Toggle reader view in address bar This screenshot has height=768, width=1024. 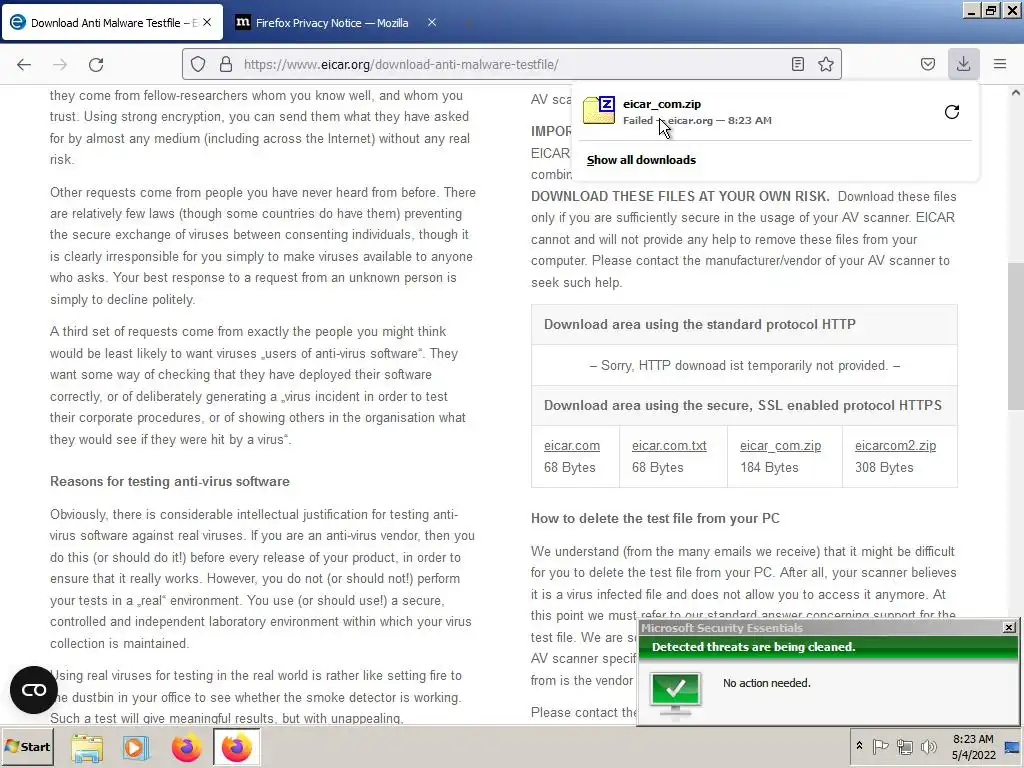point(797,64)
